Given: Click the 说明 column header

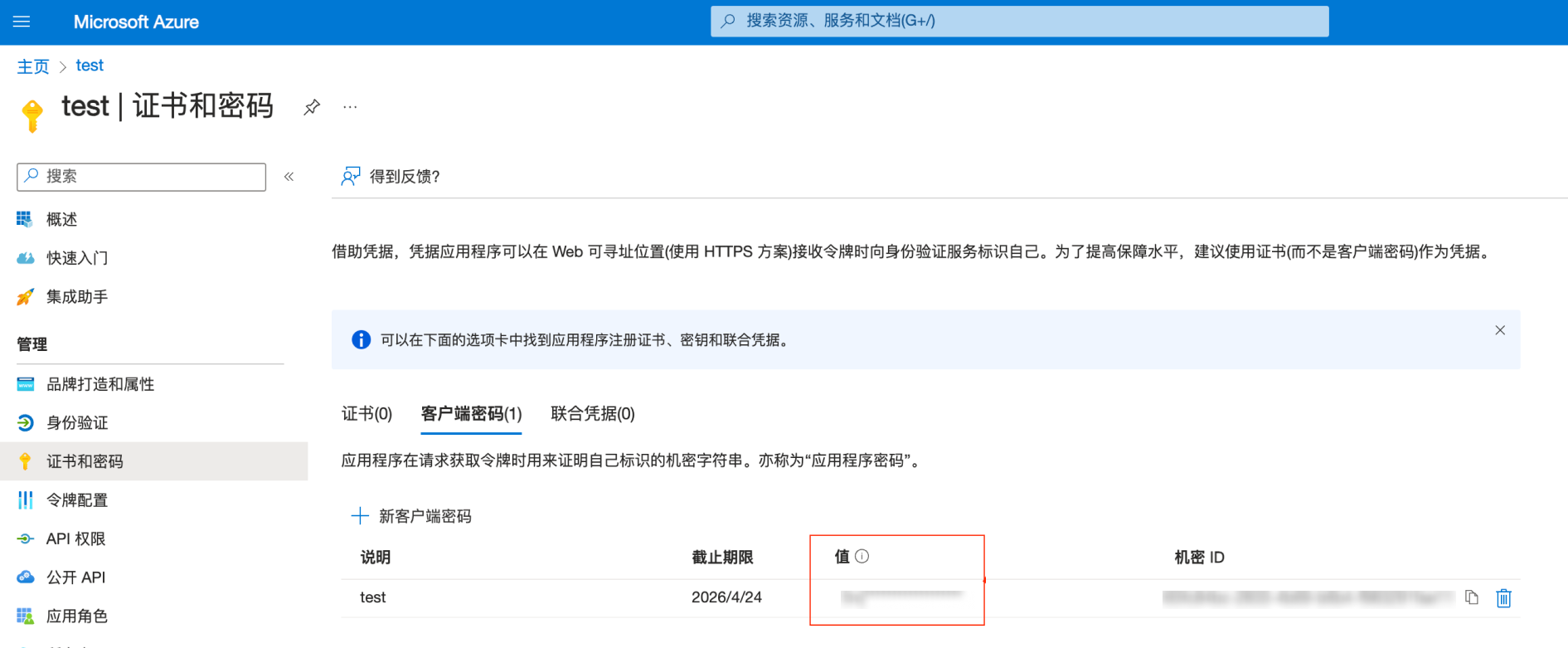Looking at the screenshot, I should coord(376,557).
